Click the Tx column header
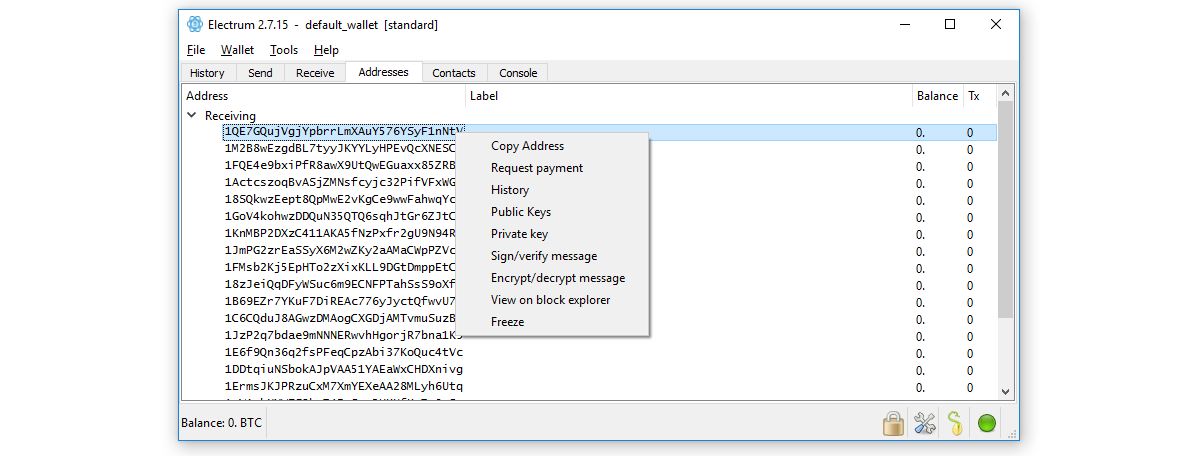 (x=980, y=96)
